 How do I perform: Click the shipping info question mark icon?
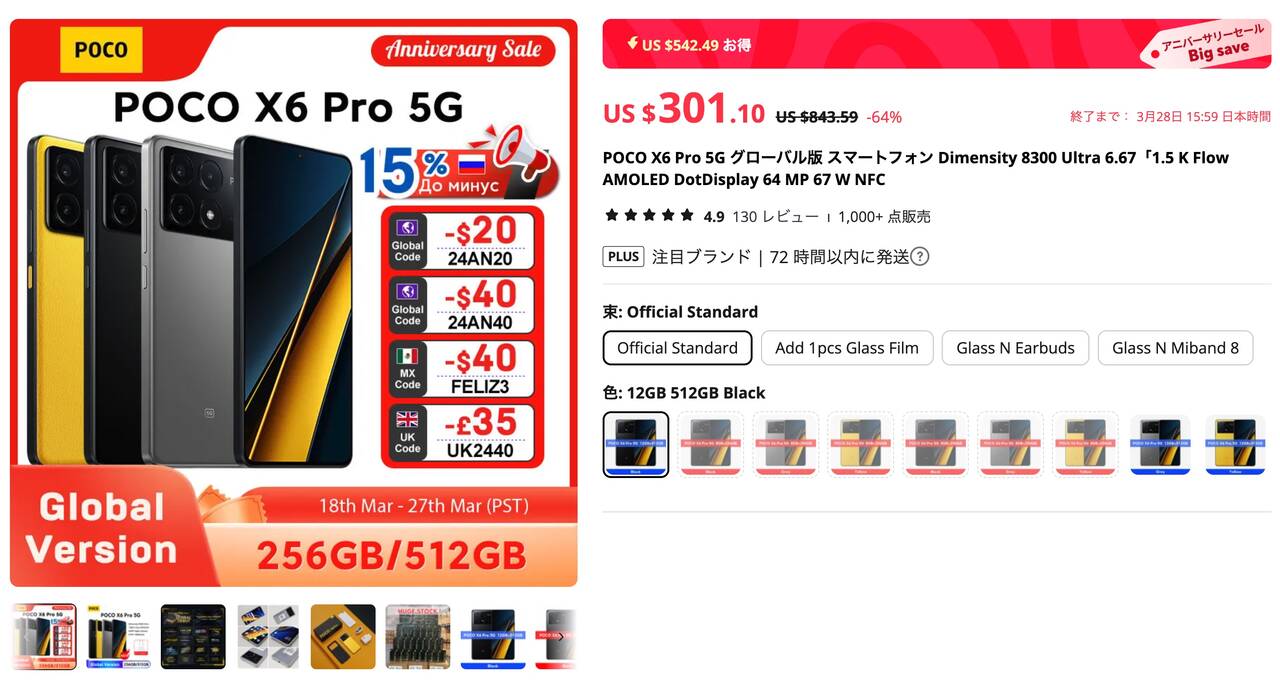pyautogui.click(x=919, y=256)
